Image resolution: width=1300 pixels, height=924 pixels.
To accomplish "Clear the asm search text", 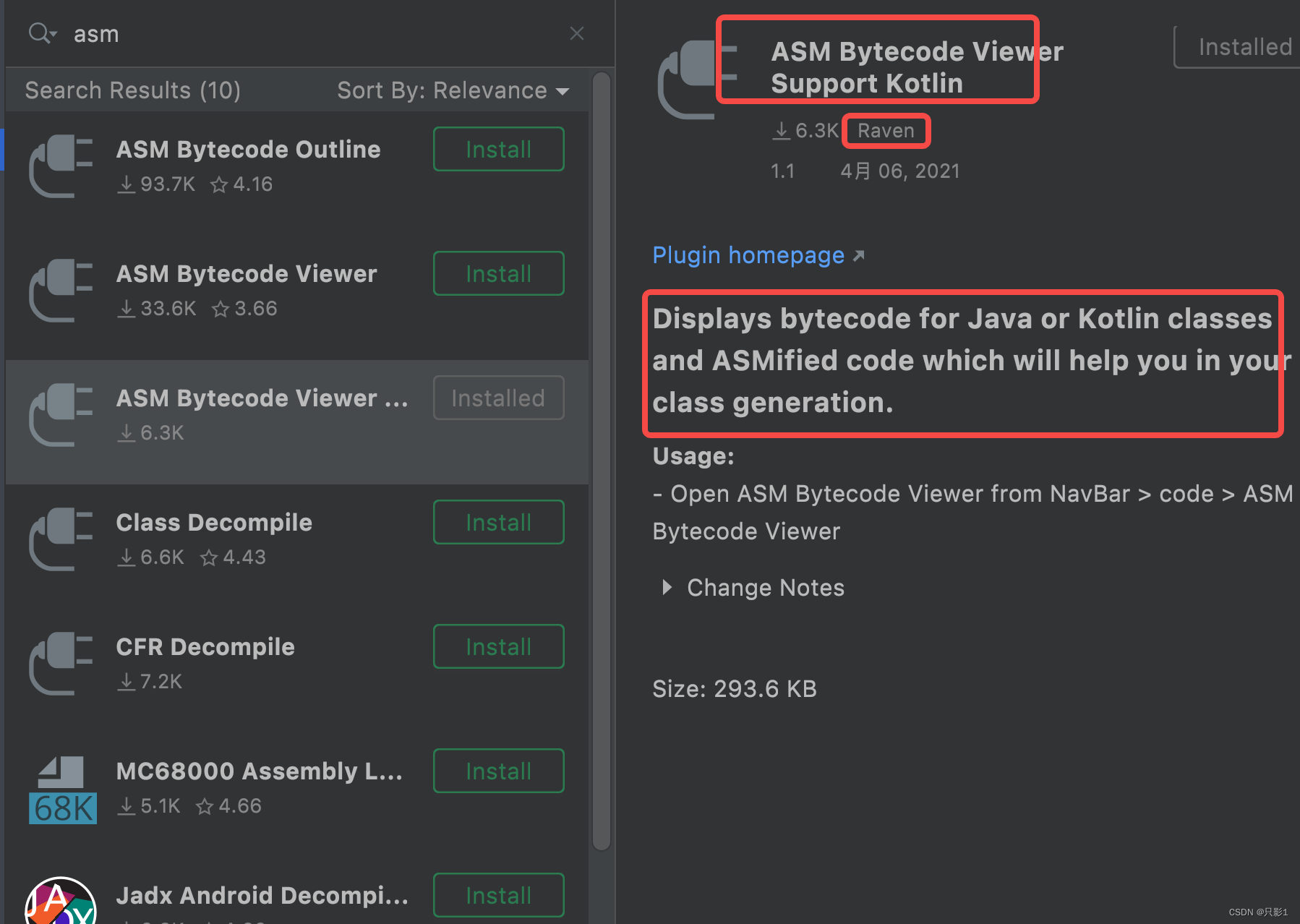I will tap(576, 33).
